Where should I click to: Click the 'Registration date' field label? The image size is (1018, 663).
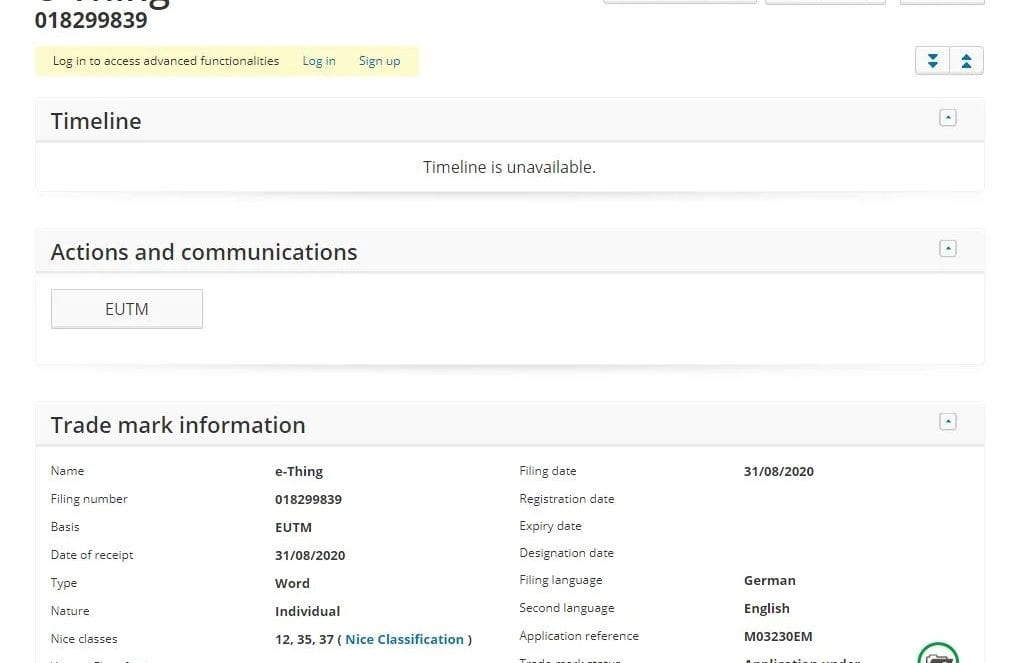click(x=567, y=499)
